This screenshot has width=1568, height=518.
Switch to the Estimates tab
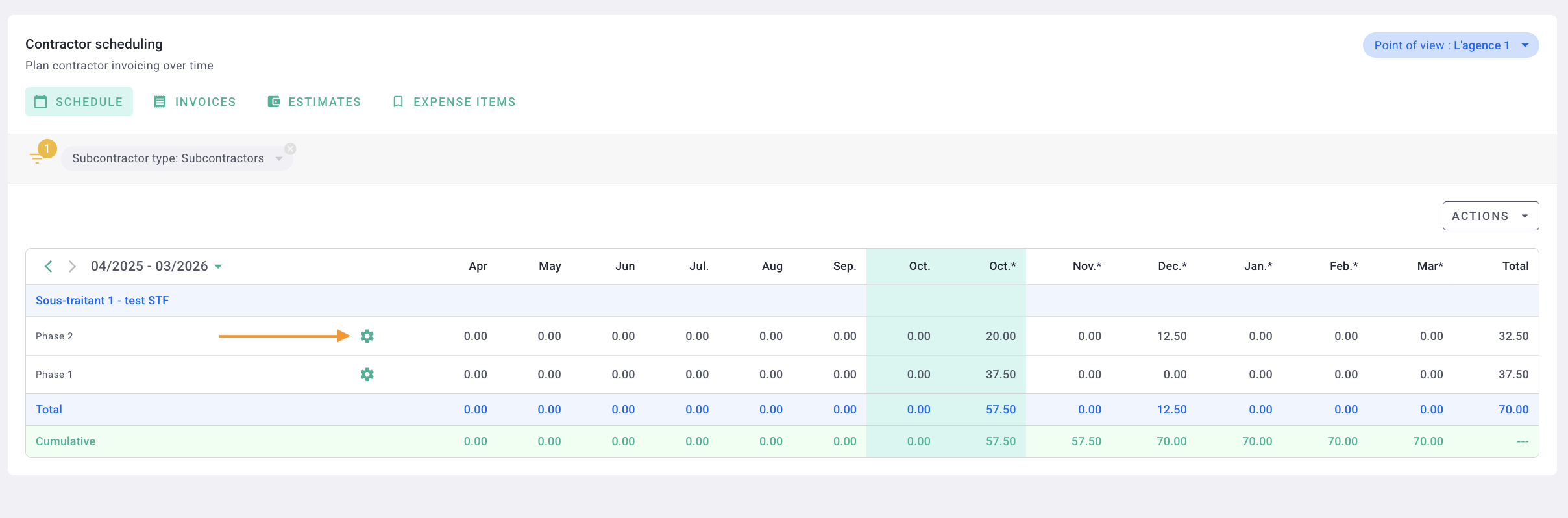click(314, 102)
